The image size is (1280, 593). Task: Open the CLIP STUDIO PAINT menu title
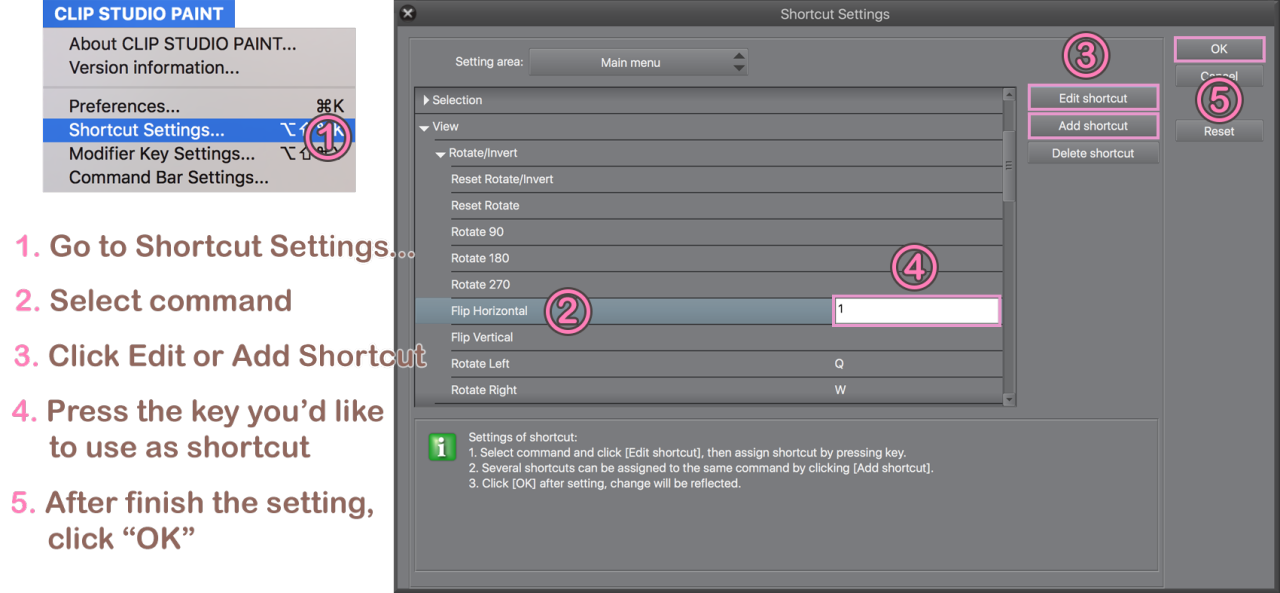click(x=139, y=14)
